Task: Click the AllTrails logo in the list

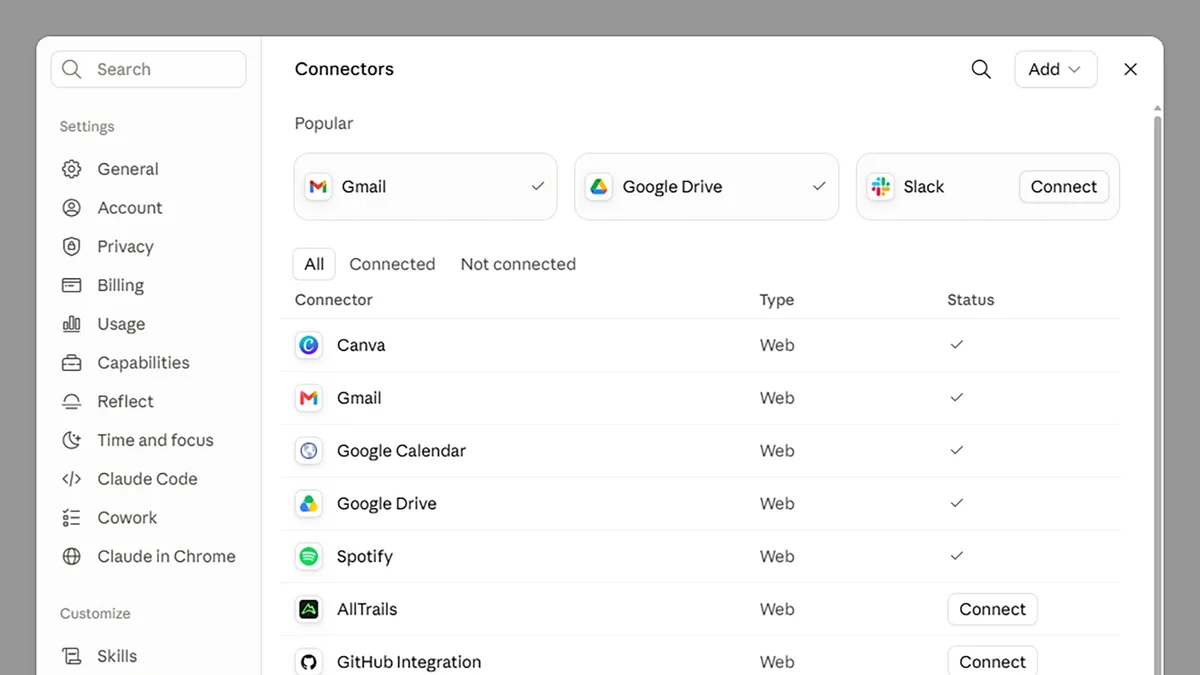Action: [x=309, y=609]
